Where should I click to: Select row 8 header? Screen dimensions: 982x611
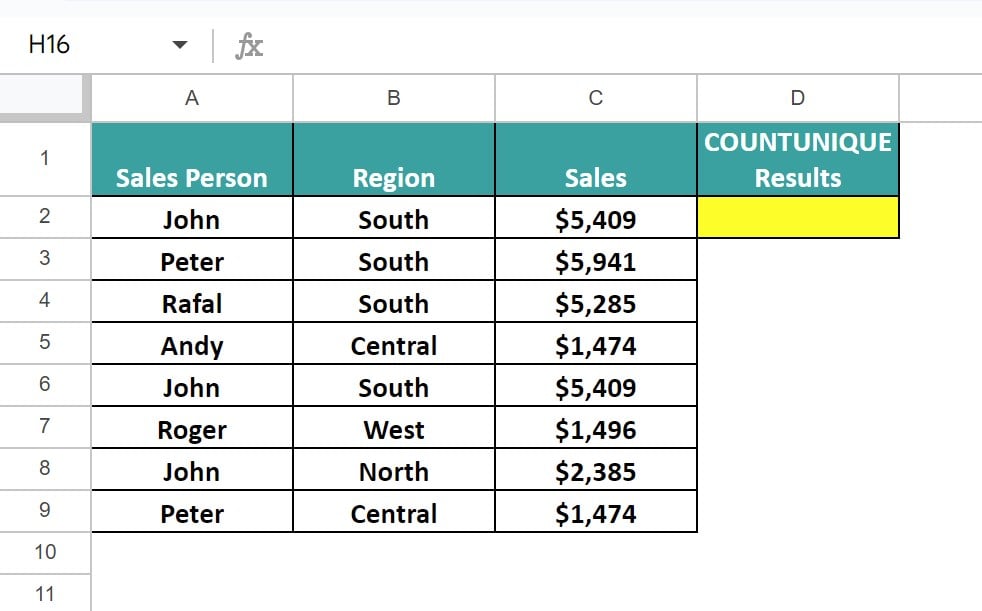coord(45,468)
